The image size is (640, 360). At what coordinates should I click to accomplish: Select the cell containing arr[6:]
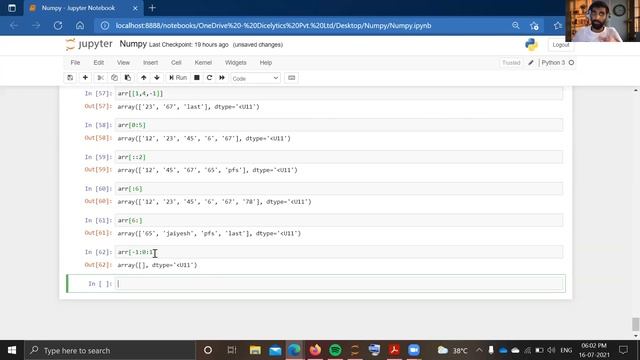tap(339, 220)
